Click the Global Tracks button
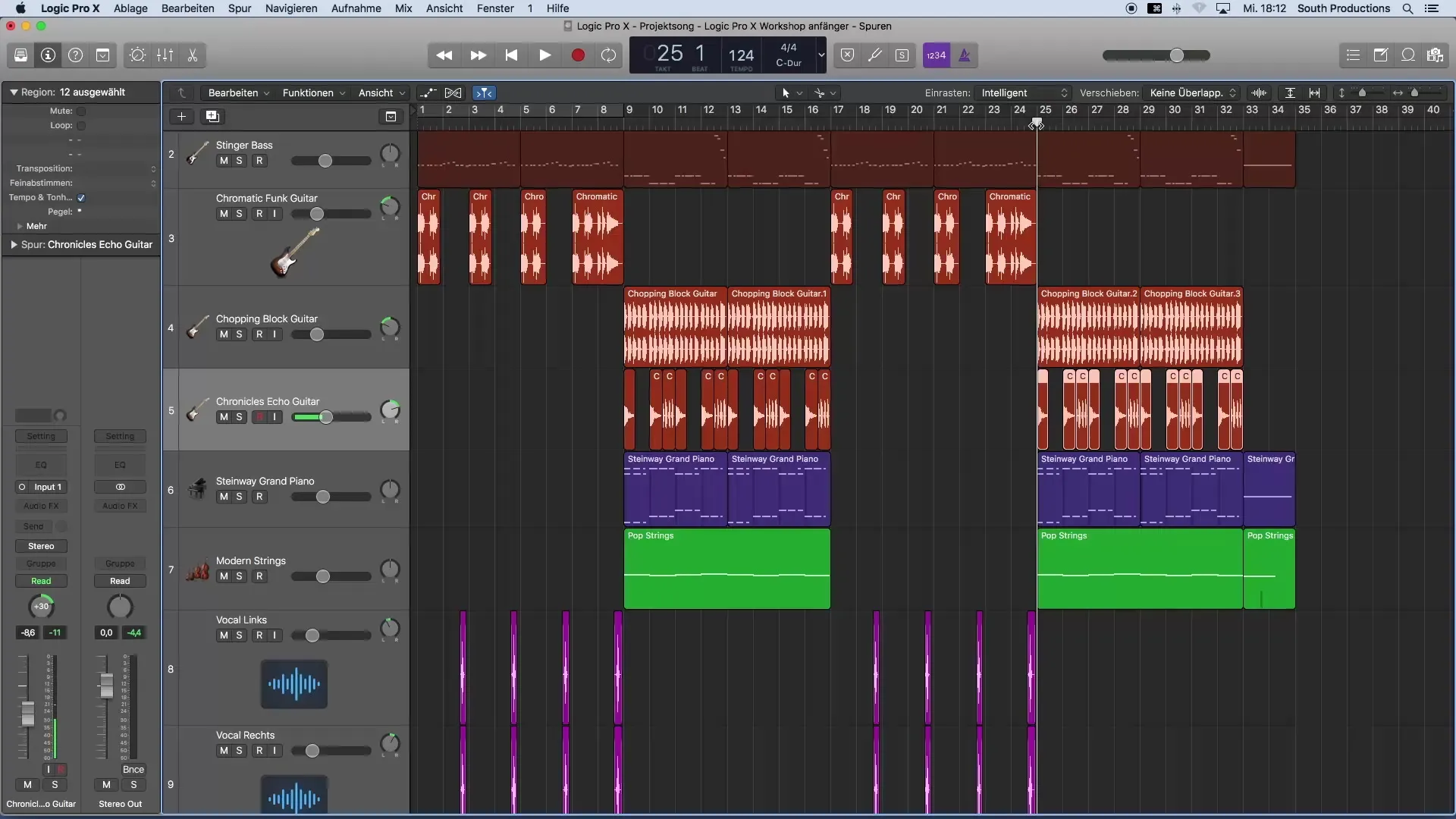Image resolution: width=1456 pixels, height=819 pixels. (x=391, y=116)
